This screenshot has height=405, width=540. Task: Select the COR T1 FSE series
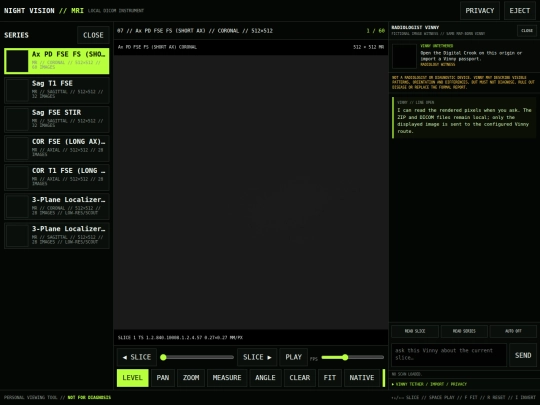(x=56, y=177)
